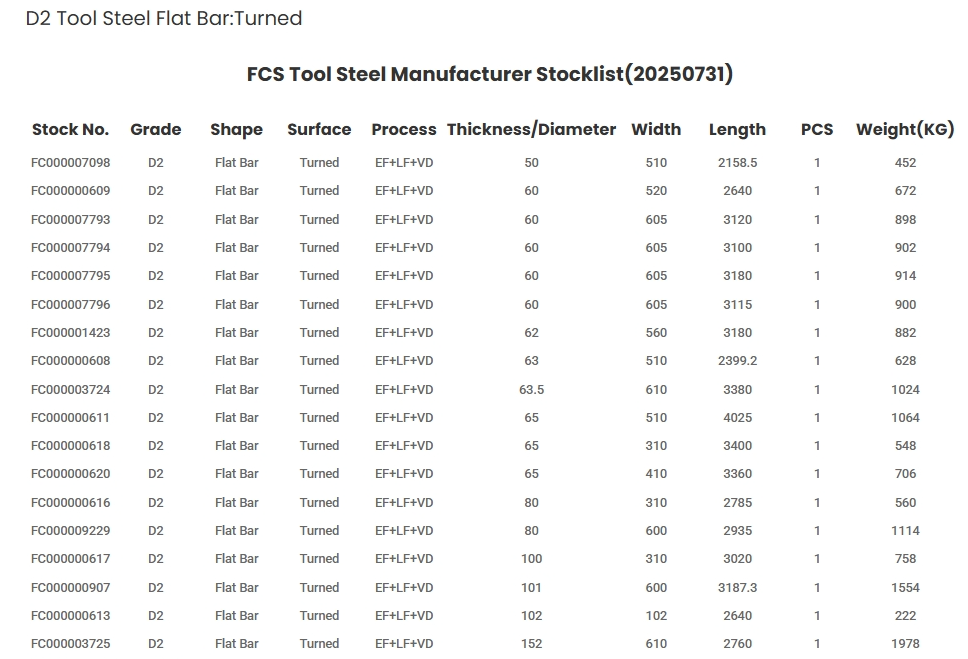Screen dimensions: 968x659
Task: Click stock number FC000003725
Action: tap(71, 644)
